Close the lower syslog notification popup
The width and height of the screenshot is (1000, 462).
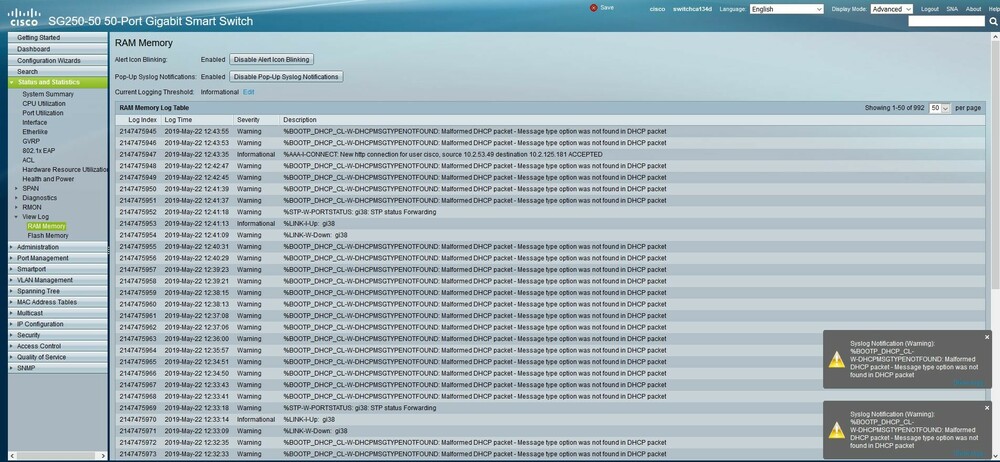pos(986,409)
